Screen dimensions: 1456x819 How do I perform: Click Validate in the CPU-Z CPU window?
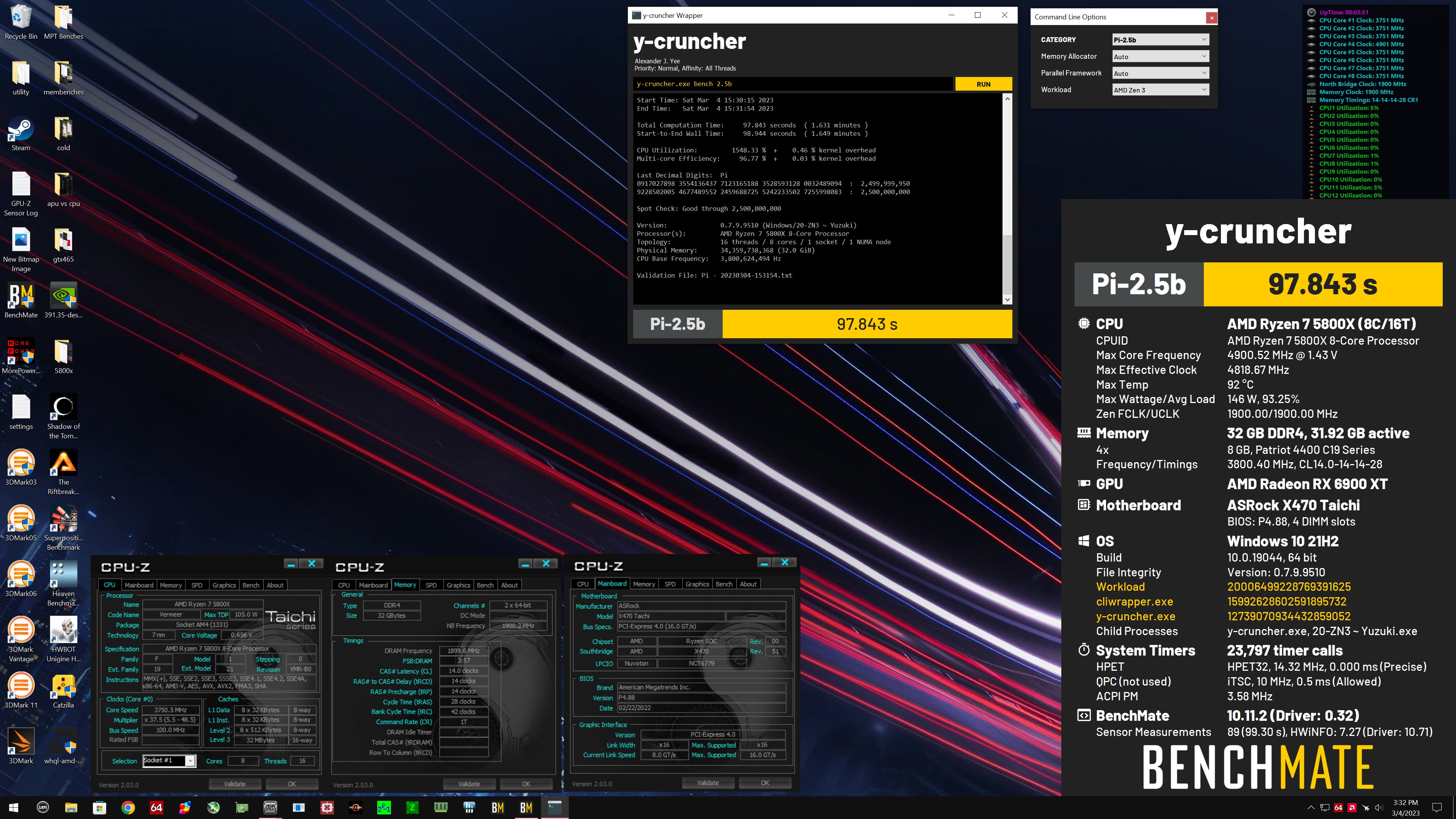(x=235, y=784)
